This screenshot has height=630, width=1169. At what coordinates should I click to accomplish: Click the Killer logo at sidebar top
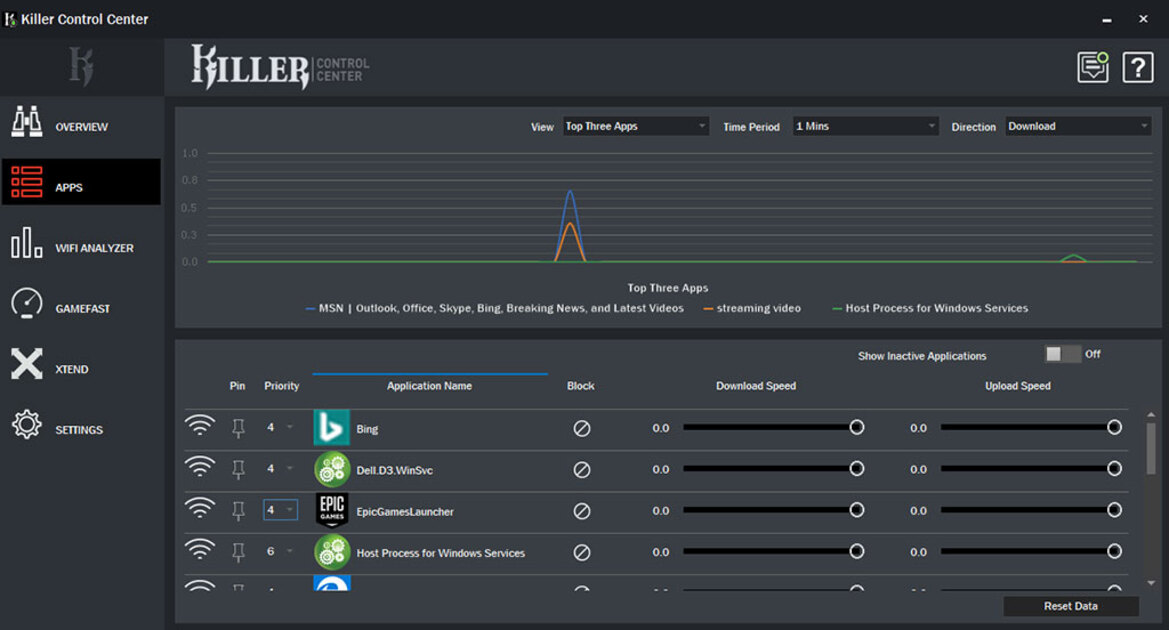(x=81, y=66)
